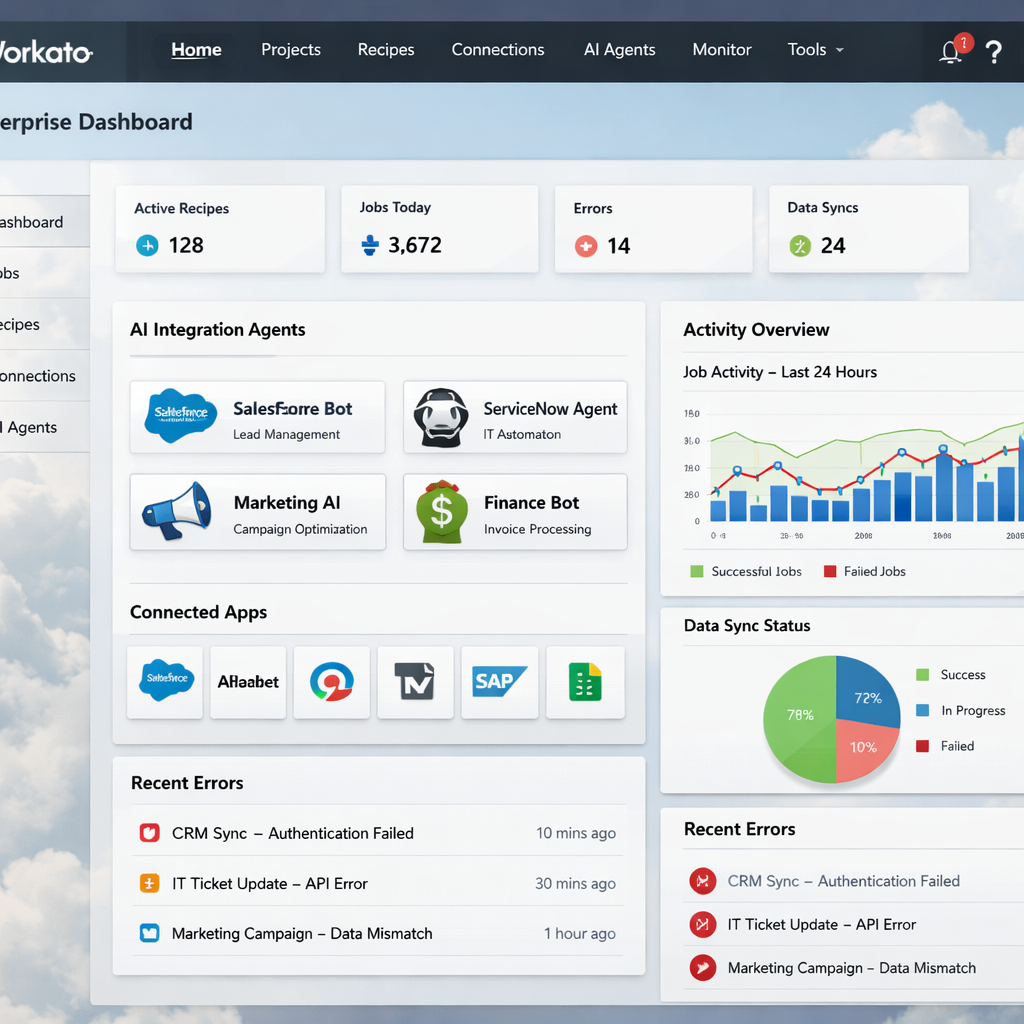Click the Failed Jobs red legend swatch
This screenshot has width=1024, height=1024.
(830, 571)
